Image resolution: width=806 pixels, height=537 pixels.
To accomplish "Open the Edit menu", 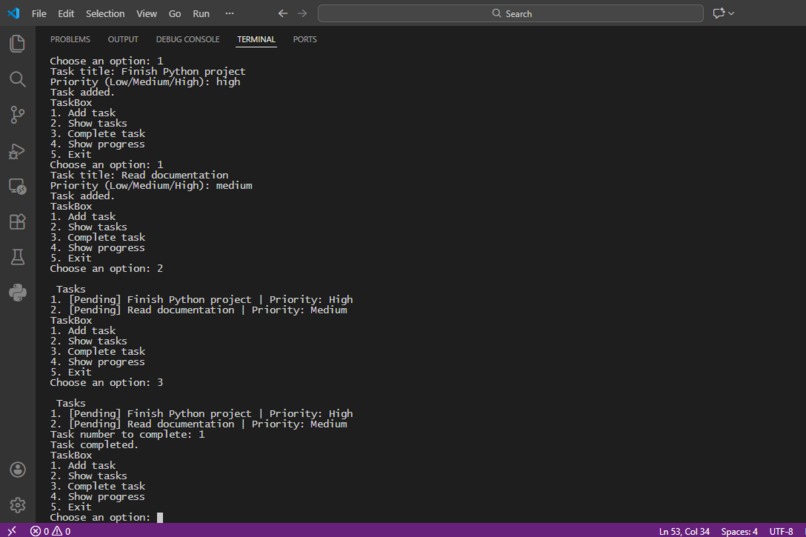I will (x=66, y=14).
